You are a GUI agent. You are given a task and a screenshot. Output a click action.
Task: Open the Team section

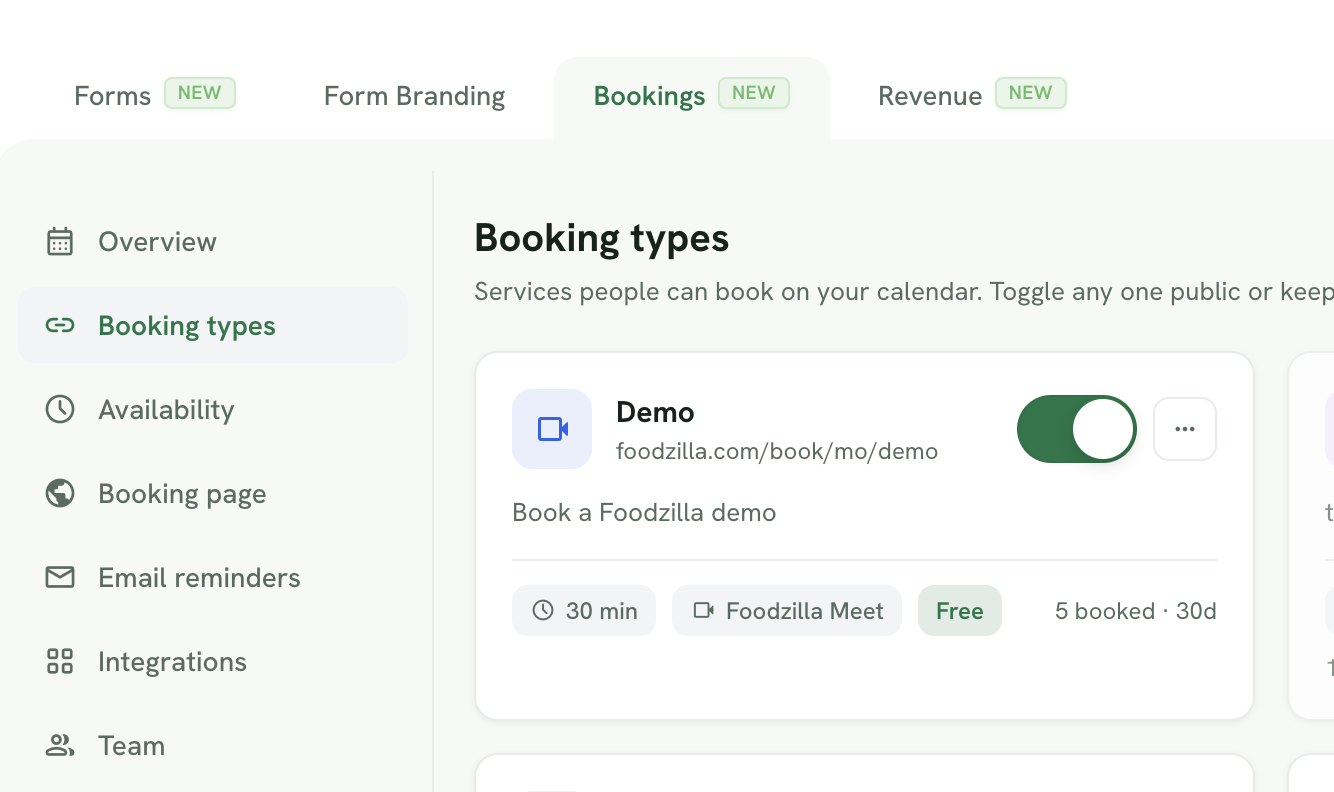pos(213,746)
